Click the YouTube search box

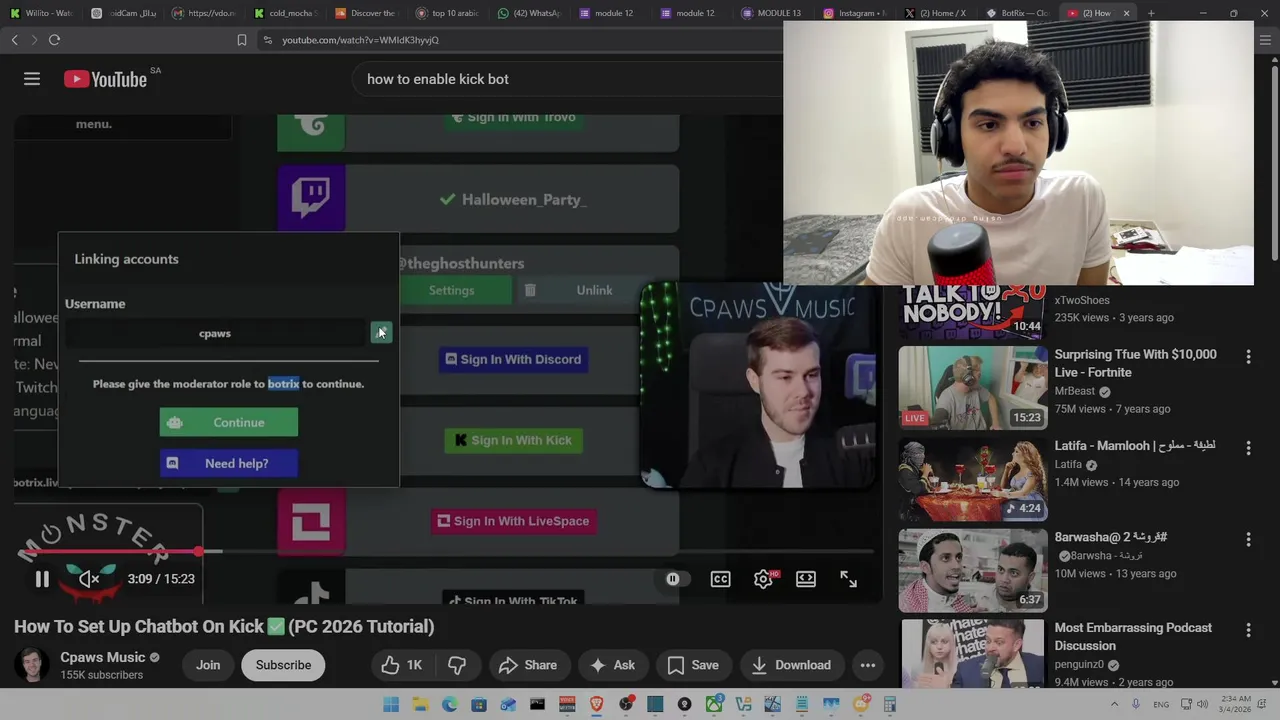[x=565, y=79]
